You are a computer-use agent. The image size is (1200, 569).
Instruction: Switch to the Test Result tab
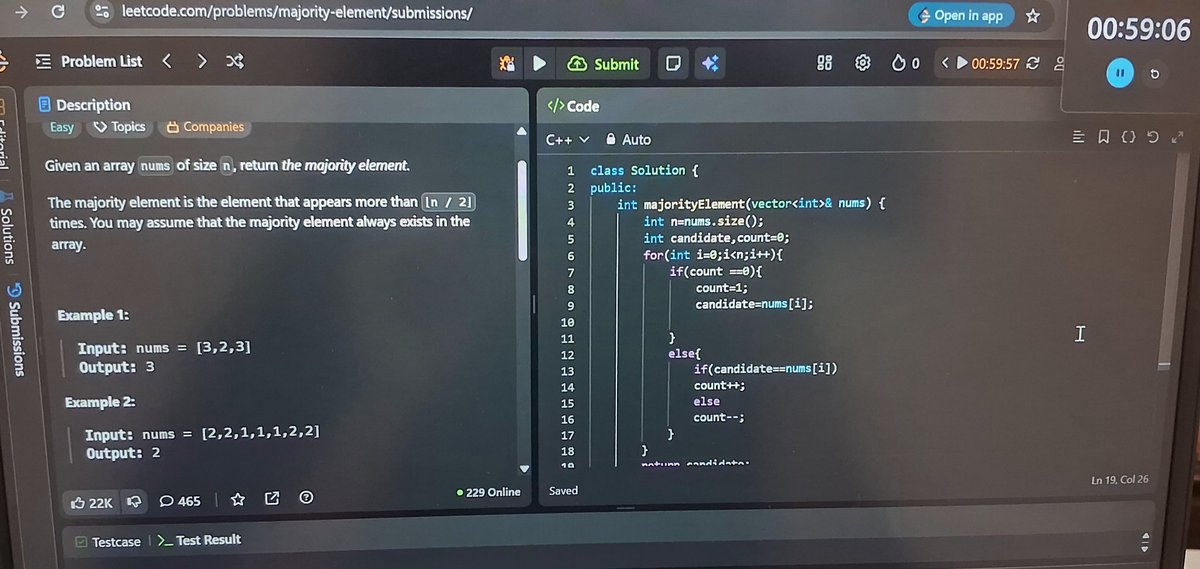pos(199,540)
